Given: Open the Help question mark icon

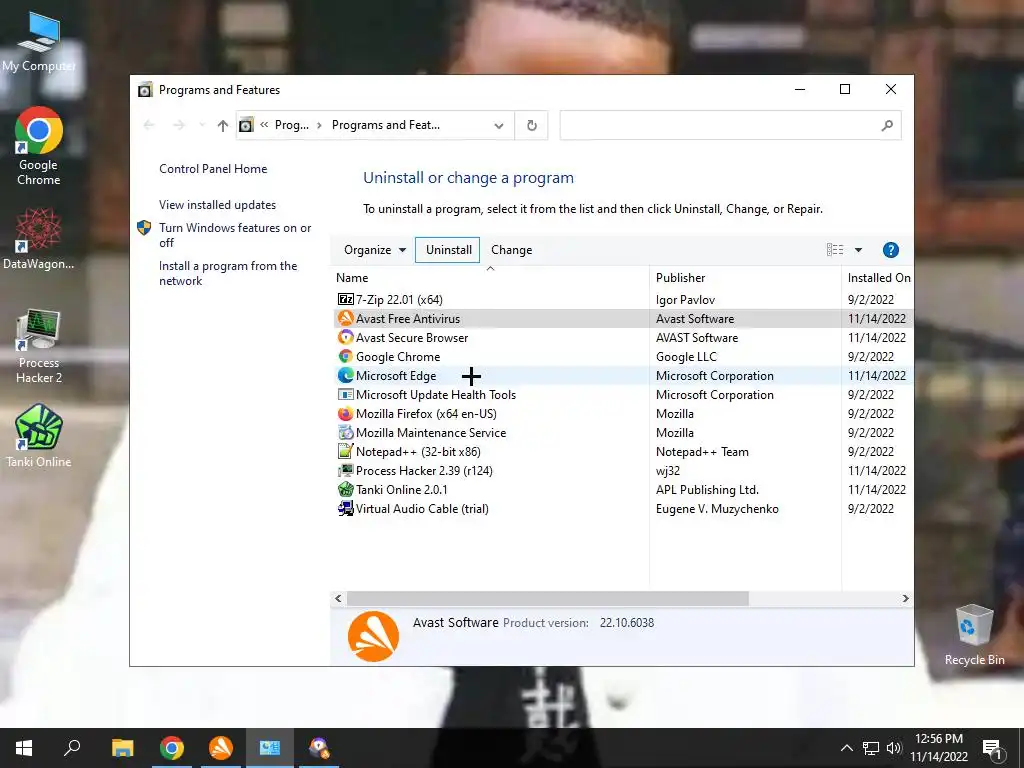Looking at the screenshot, I should (x=890, y=249).
